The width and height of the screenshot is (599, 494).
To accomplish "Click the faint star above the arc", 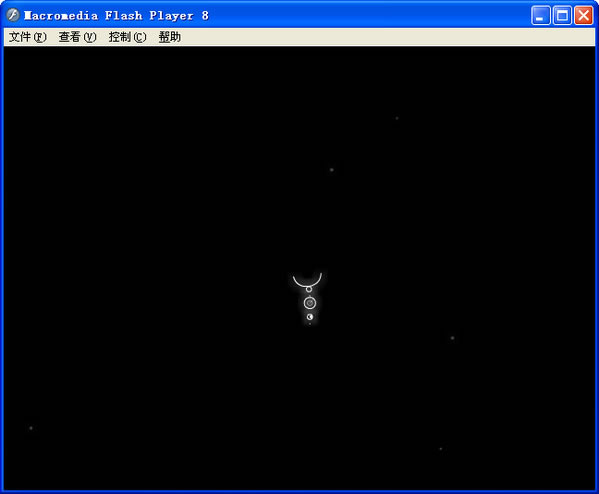I will 332,170.
